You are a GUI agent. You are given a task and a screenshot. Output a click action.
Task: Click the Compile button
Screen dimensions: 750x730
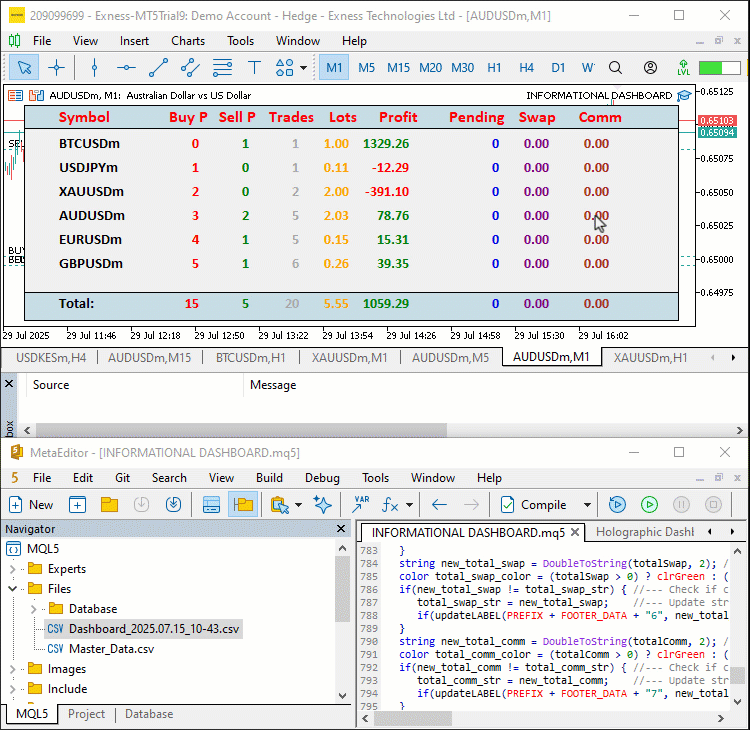tap(534, 504)
